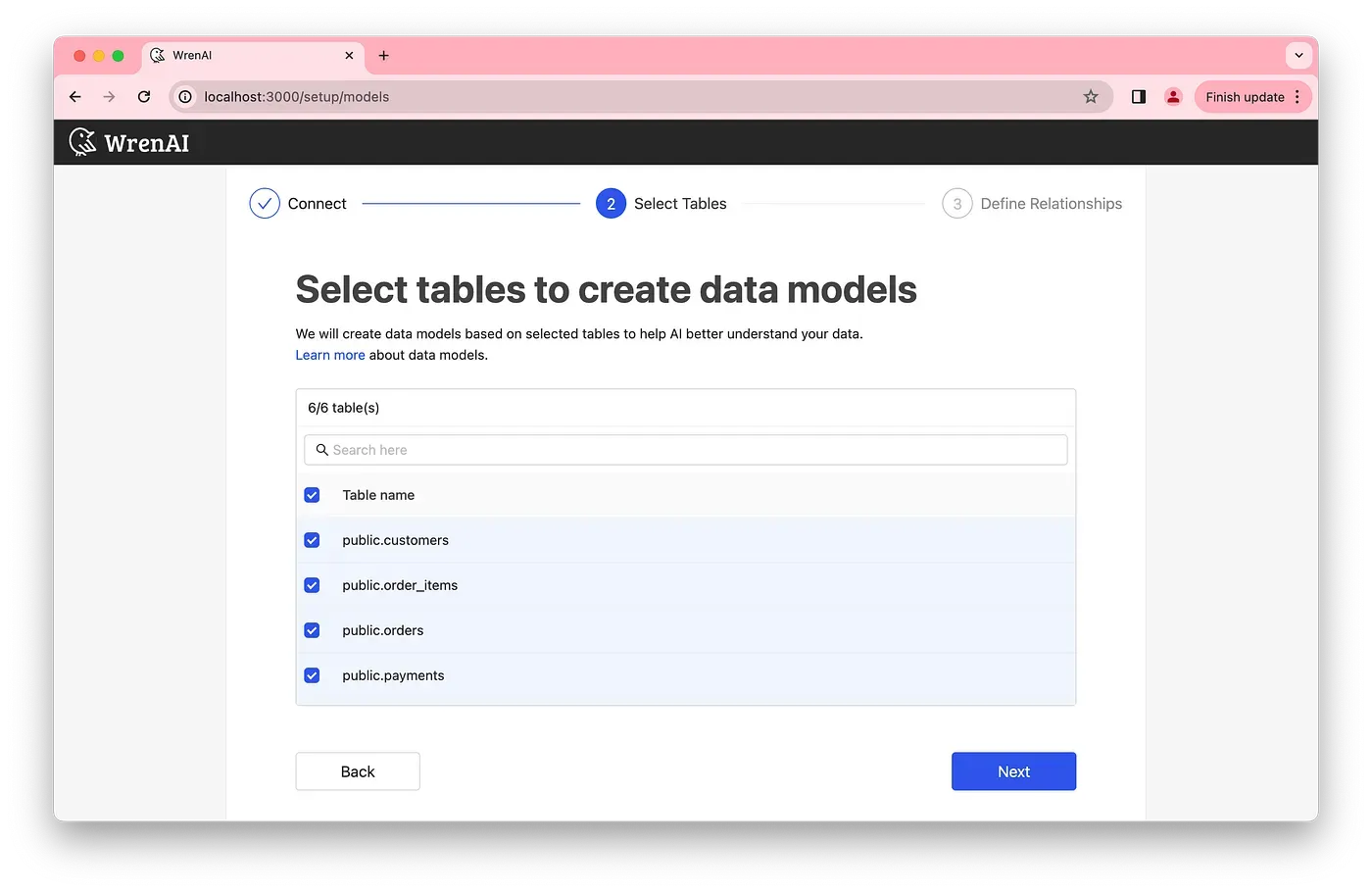Expand the tab search chevron dropdown
The width and height of the screenshot is (1372, 892).
[1298, 56]
